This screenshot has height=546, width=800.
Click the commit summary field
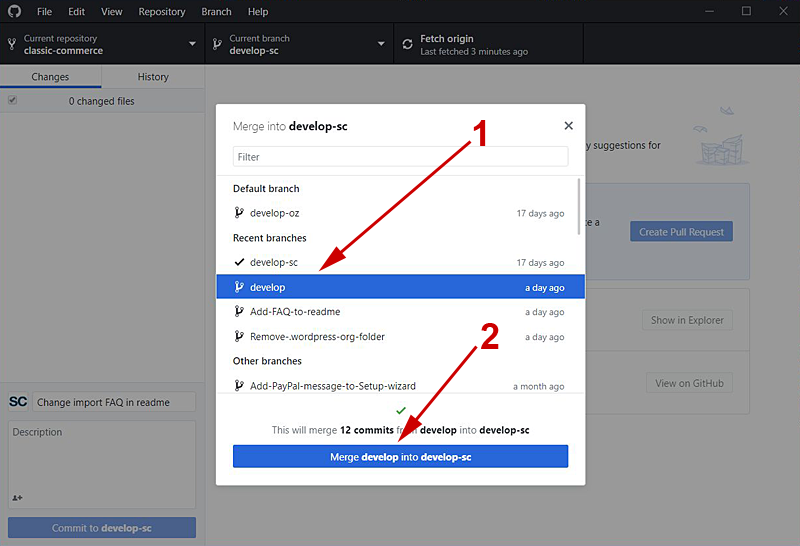click(114, 402)
